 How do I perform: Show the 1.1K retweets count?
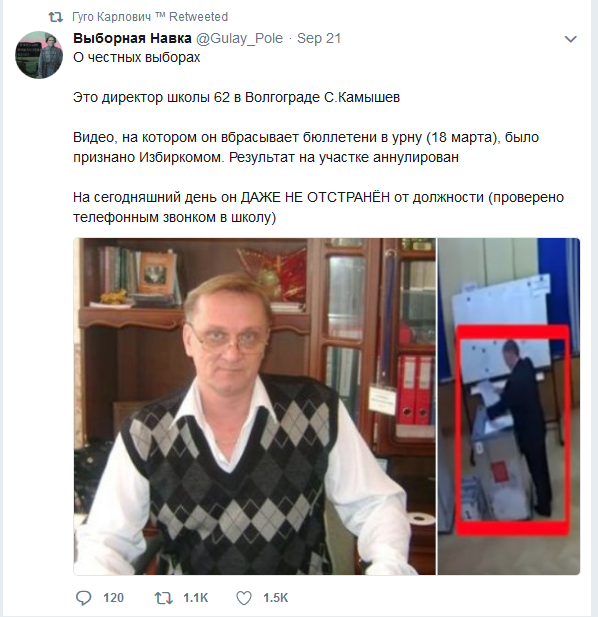coord(195,598)
